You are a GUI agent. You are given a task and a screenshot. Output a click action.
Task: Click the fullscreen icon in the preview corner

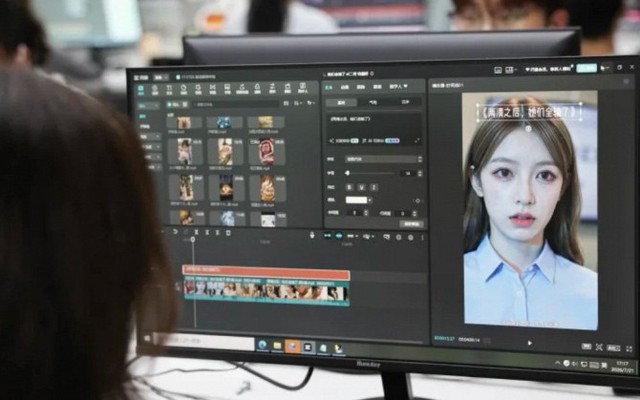(x=629, y=349)
